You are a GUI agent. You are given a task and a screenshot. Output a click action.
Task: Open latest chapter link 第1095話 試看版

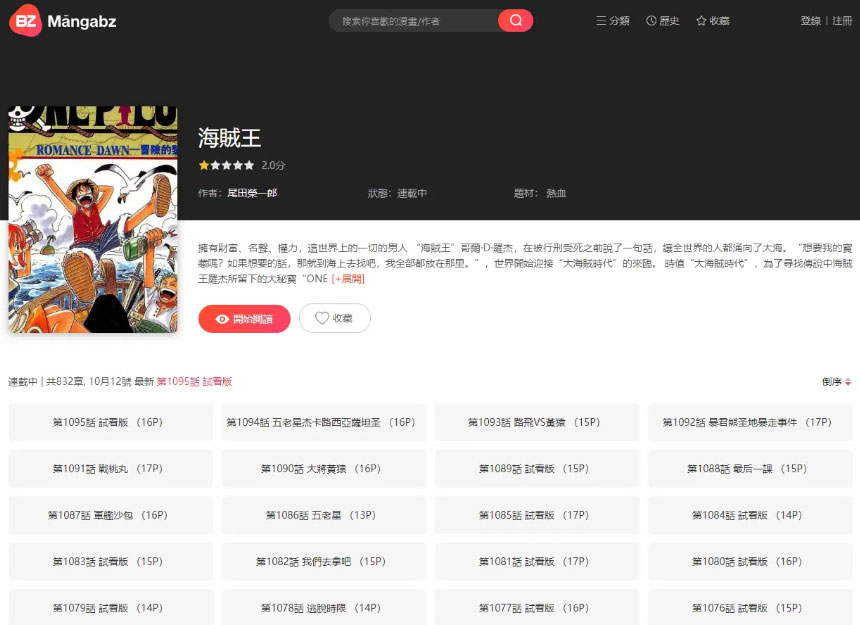194,382
